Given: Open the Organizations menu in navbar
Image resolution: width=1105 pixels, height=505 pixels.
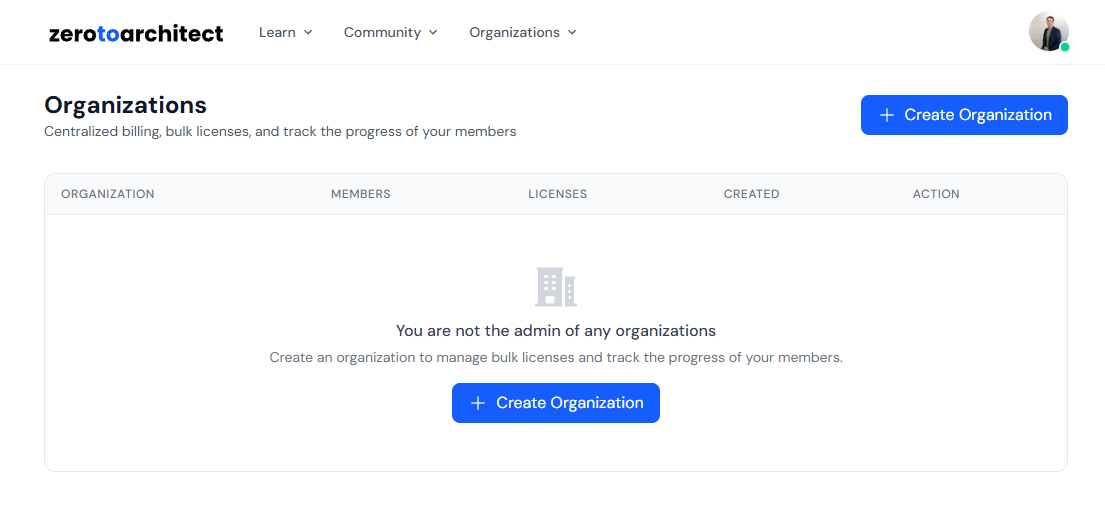Looking at the screenshot, I should [514, 32].
